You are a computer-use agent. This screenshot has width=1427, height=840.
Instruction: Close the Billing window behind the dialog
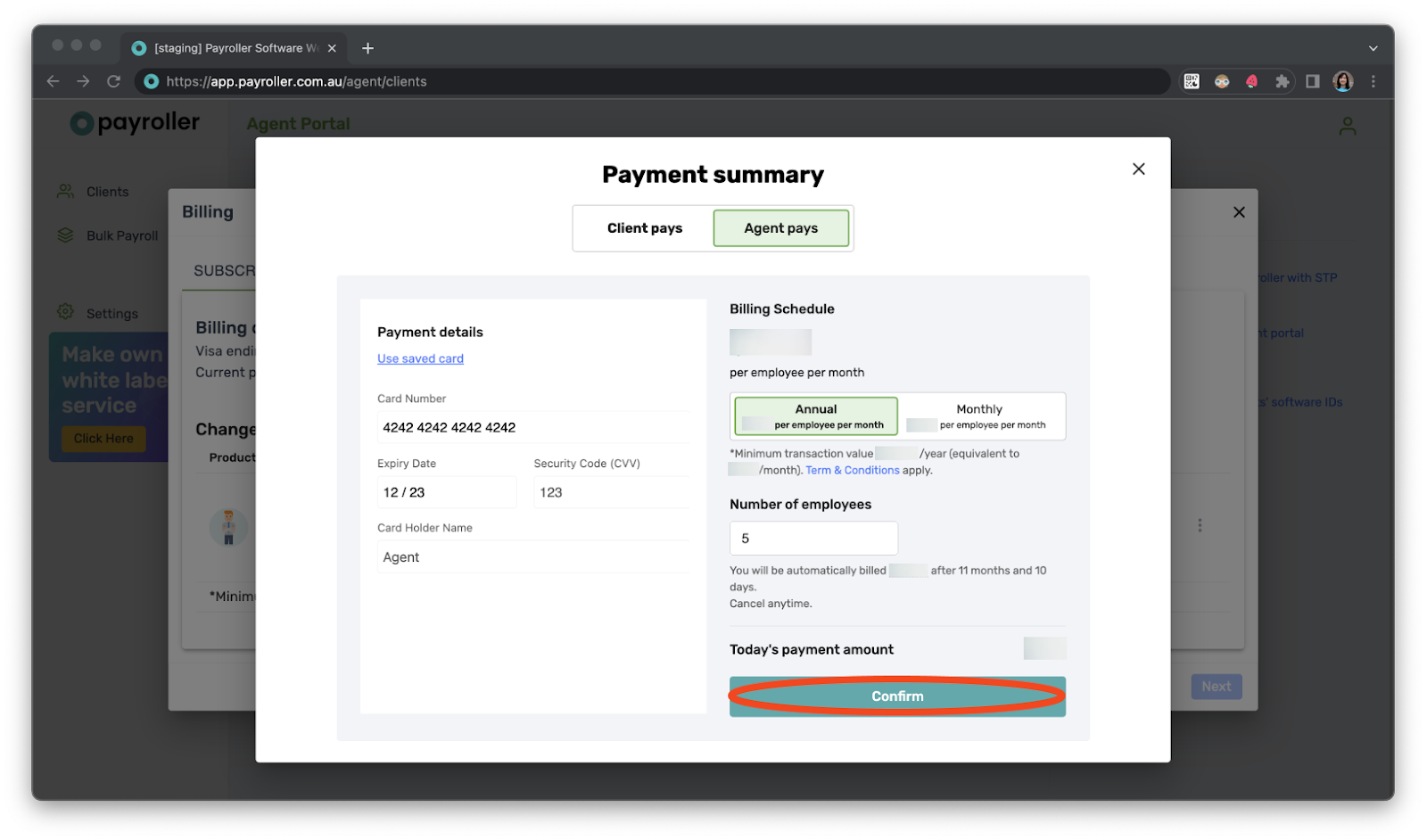click(x=1239, y=212)
